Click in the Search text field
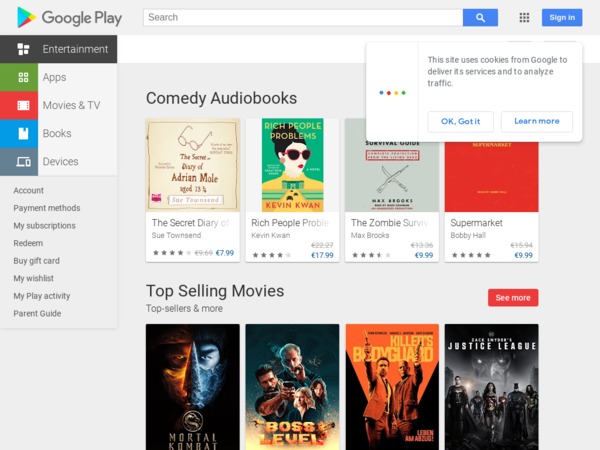 click(303, 18)
